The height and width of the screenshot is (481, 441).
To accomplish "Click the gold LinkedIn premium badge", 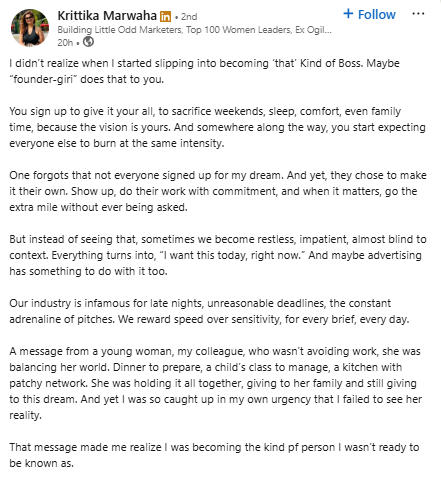I will (x=165, y=16).
